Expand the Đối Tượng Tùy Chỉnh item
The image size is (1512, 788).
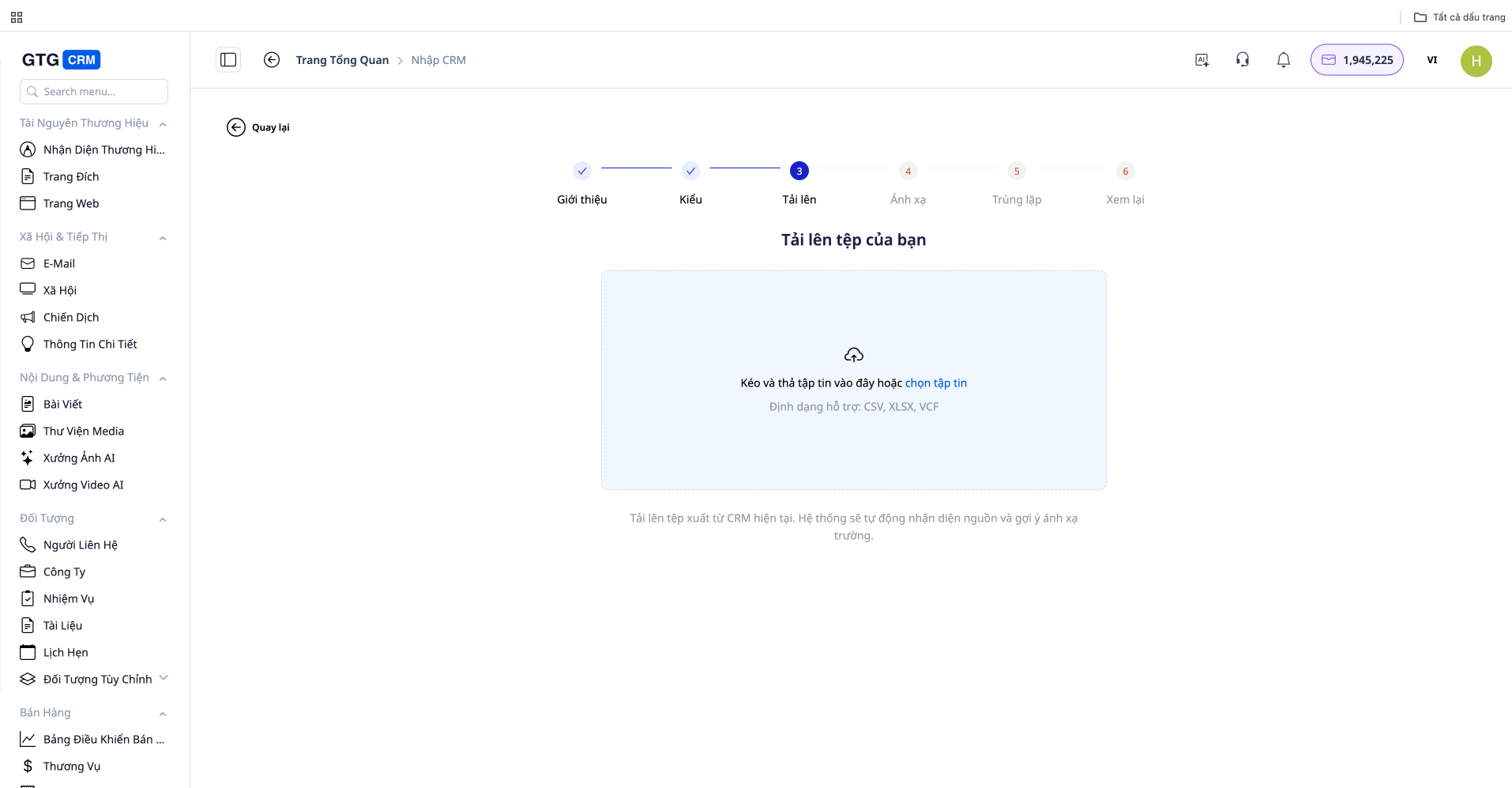coord(164,678)
